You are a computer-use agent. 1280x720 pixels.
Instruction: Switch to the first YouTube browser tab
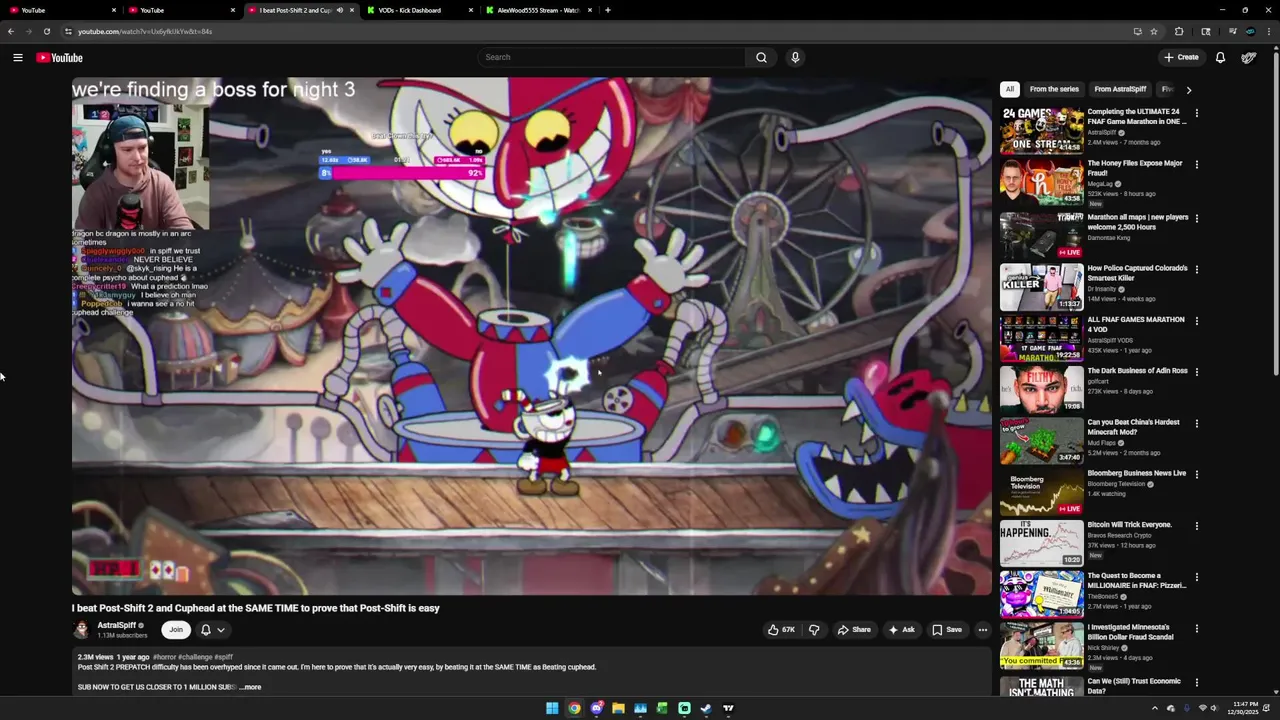[60, 10]
